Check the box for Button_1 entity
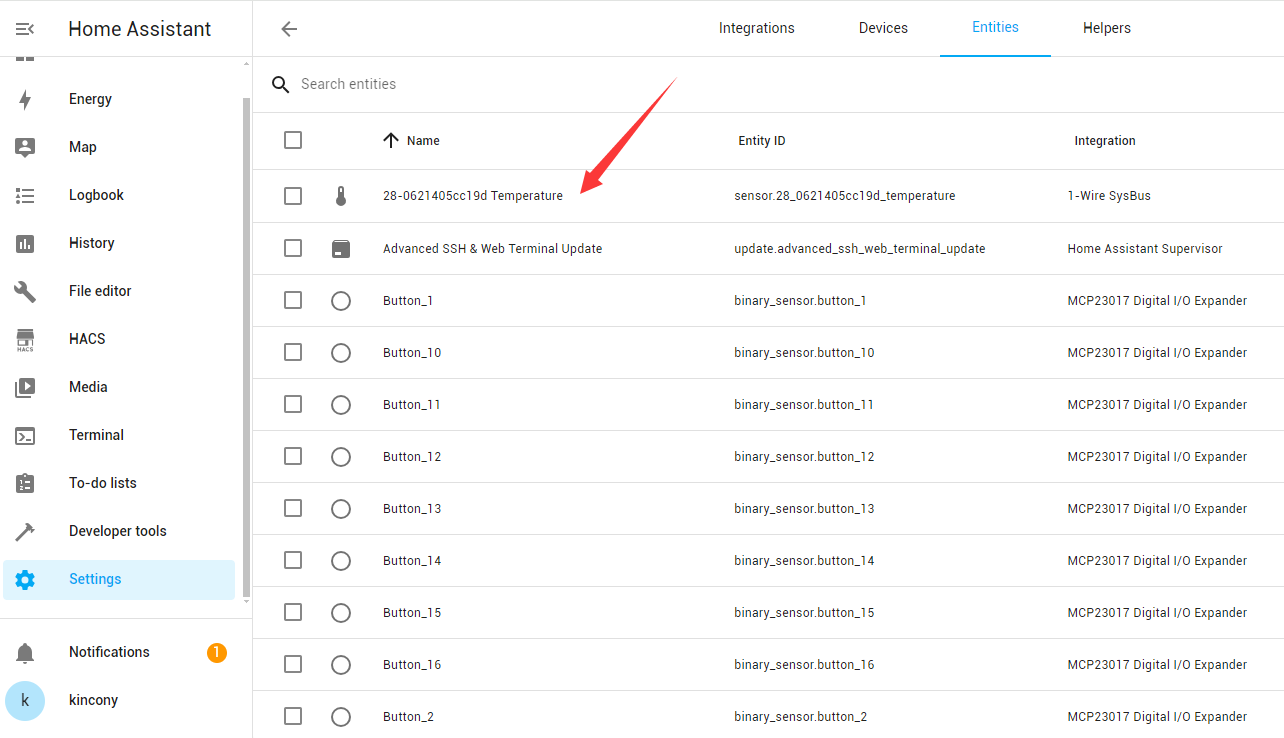This screenshot has height=738, width=1284. click(293, 300)
